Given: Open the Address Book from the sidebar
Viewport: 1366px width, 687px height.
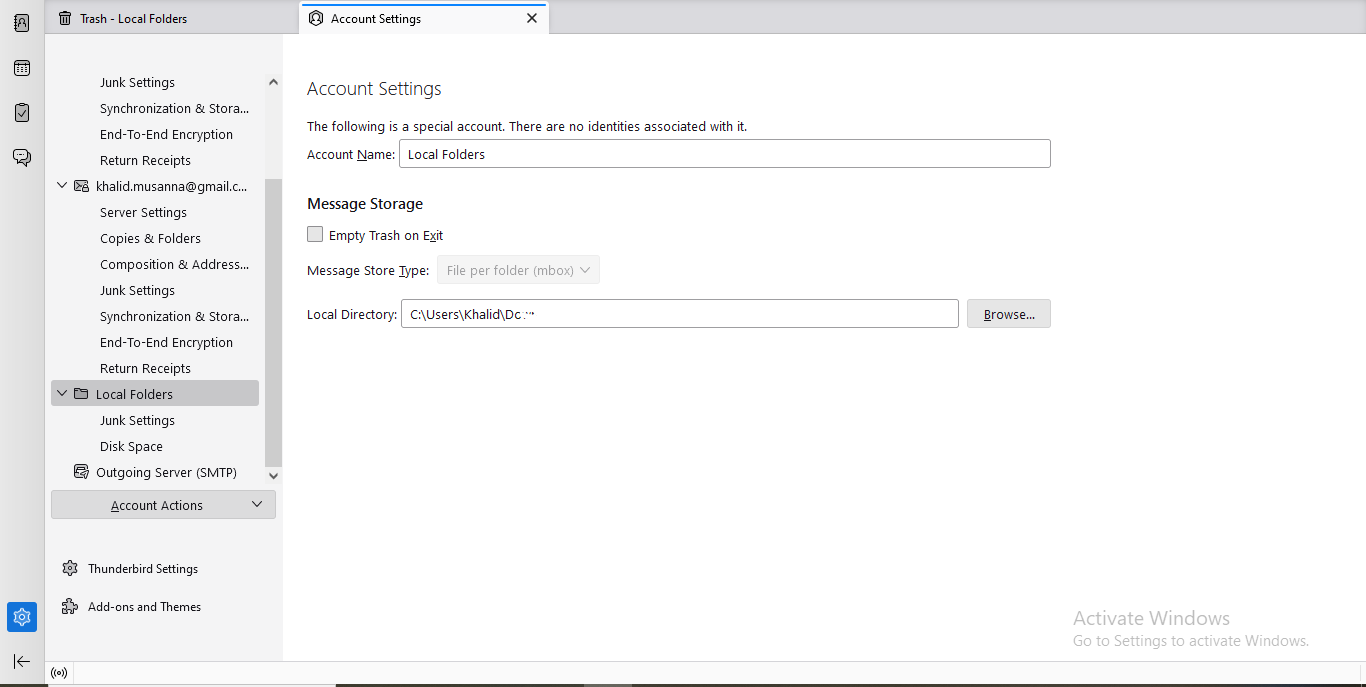Looking at the screenshot, I should click(x=21, y=22).
